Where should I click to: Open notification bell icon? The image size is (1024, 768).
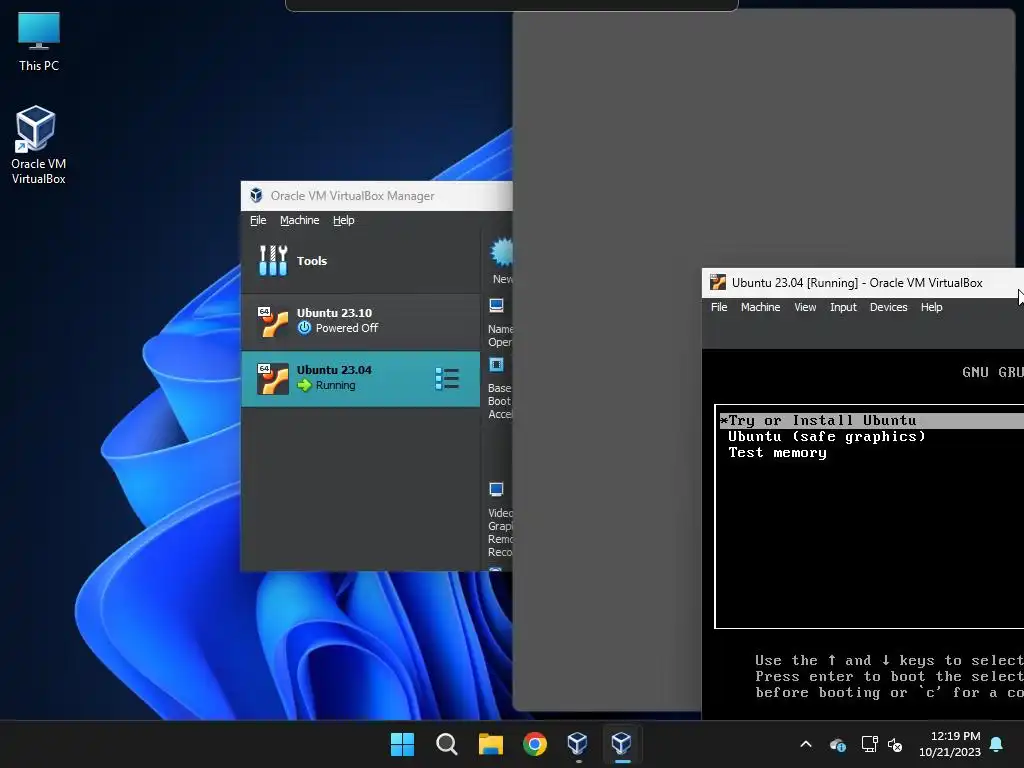point(997,744)
